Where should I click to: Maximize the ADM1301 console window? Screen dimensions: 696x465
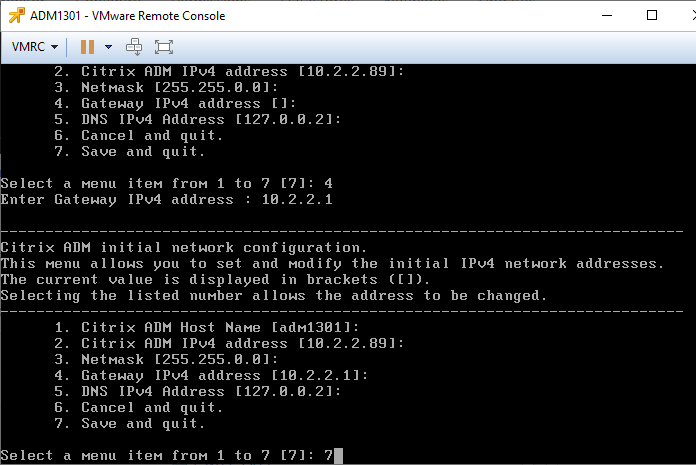point(652,16)
